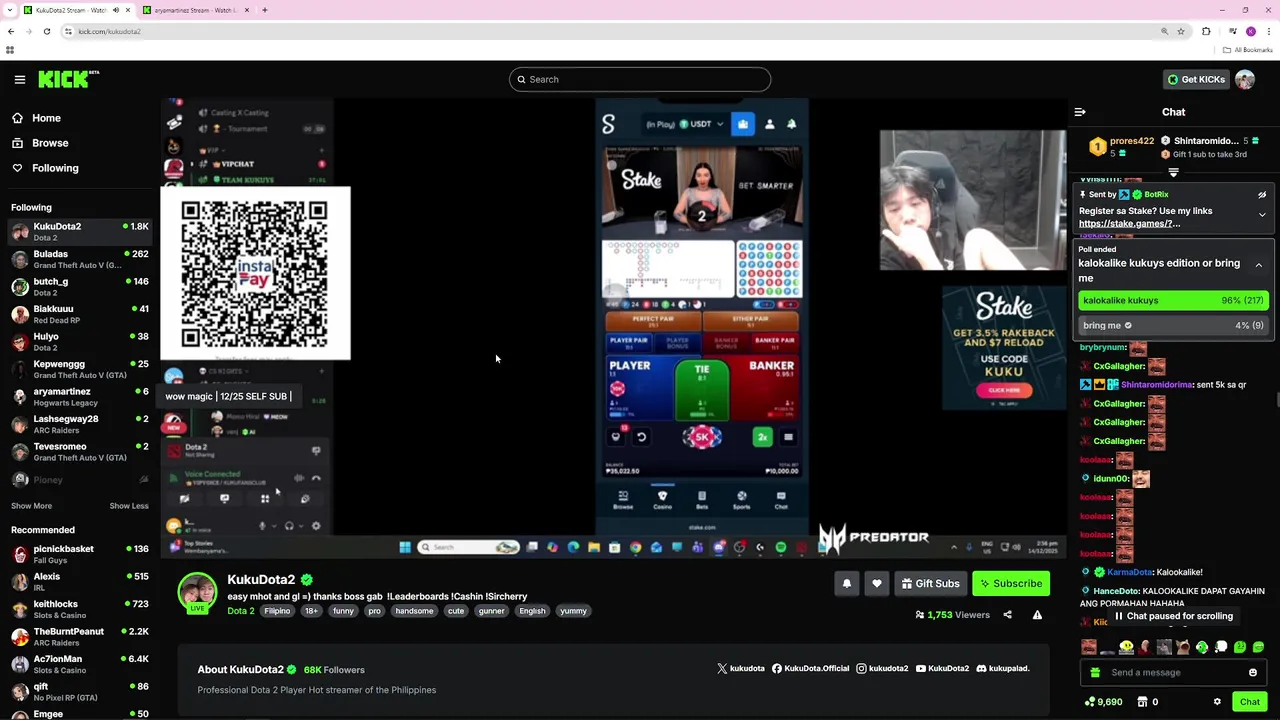Resume chat paused for scrolling
The width and height of the screenshot is (1280, 720).
point(1174,616)
